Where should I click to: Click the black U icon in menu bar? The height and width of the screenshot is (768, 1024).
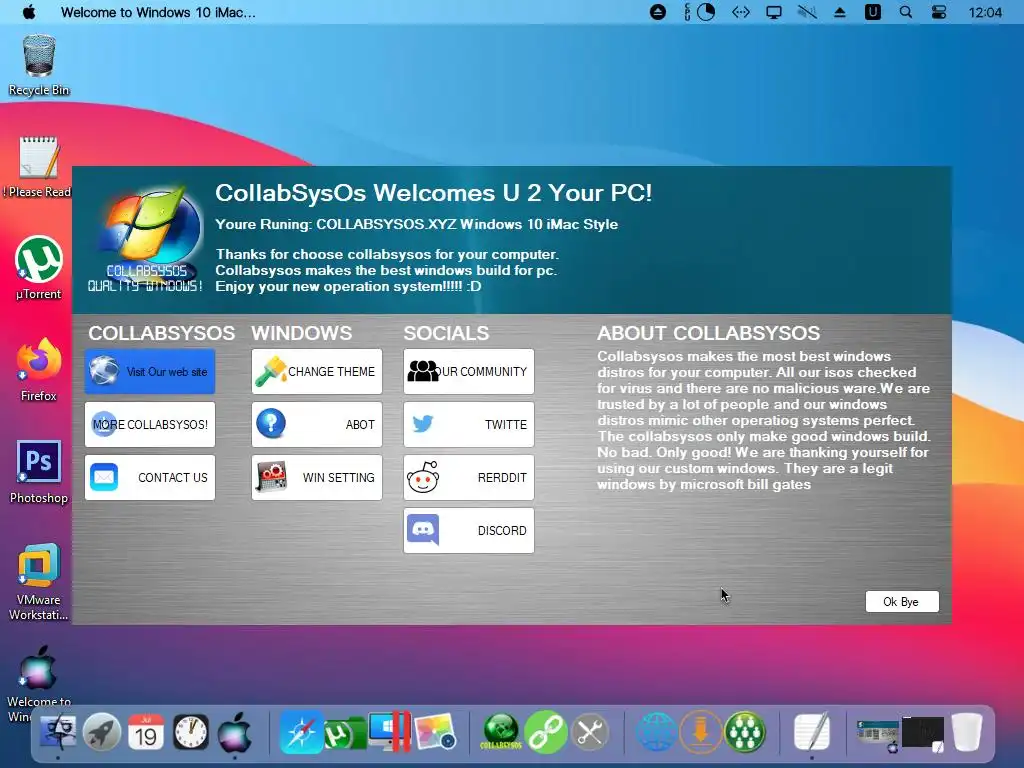click(872, 12)
